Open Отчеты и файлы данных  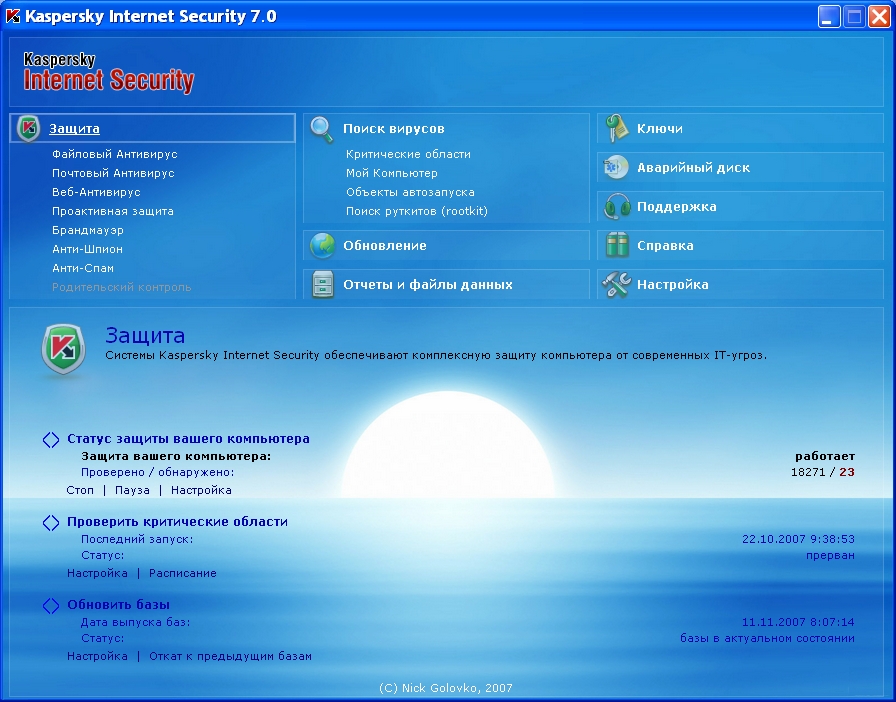(446, 284)
